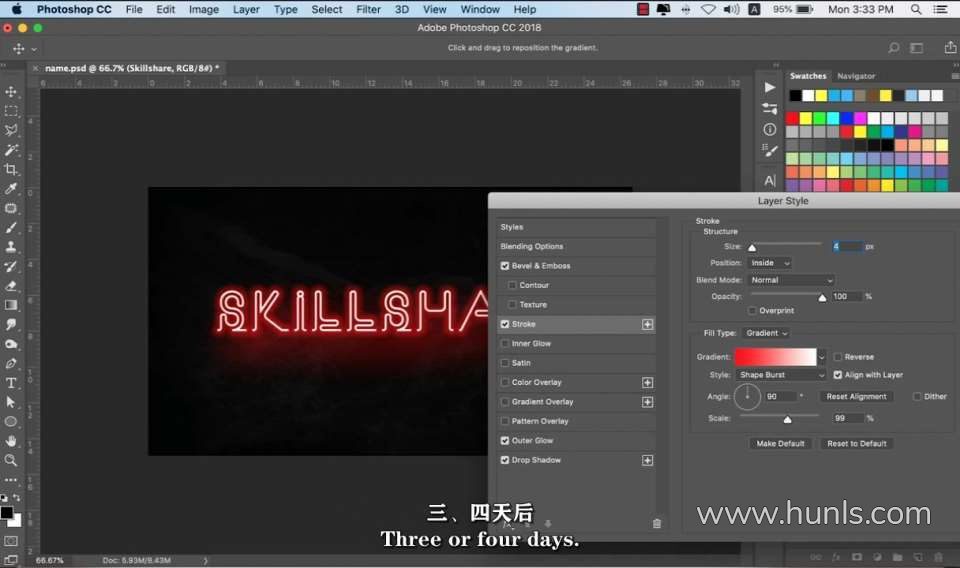Open the Character panel icon
960x568 pixels.
(x=770, y=181)
